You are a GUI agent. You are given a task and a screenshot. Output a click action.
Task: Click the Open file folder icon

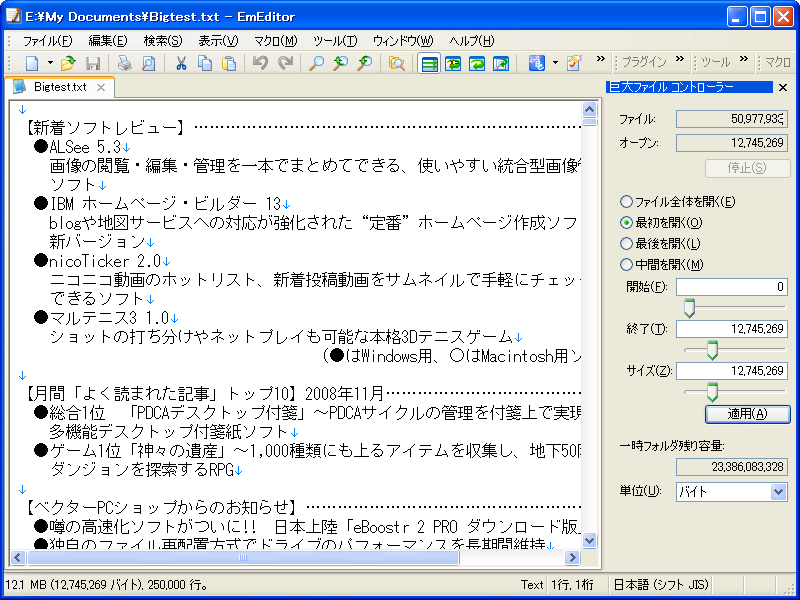point(68,63)
